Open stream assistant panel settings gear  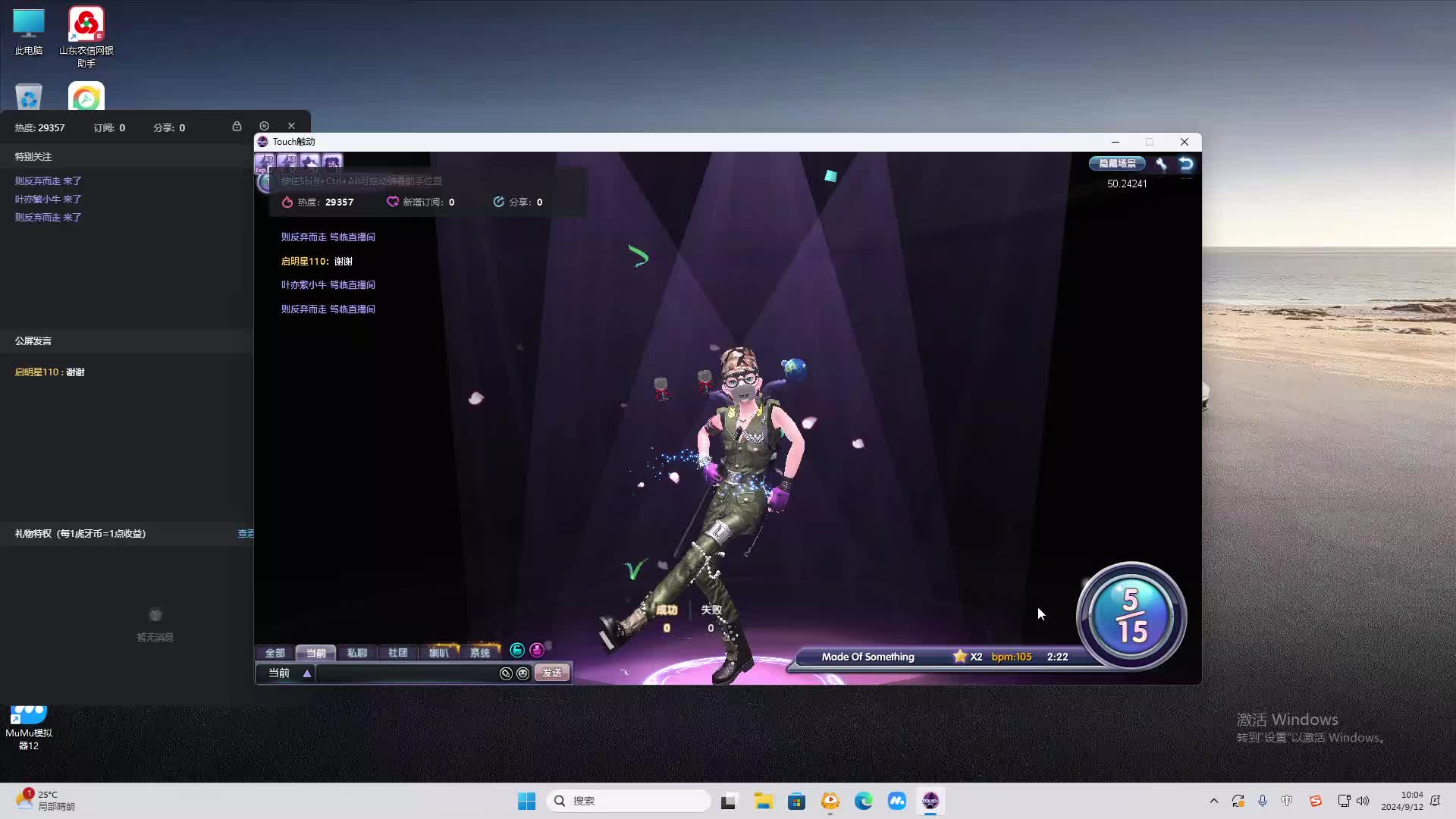click(x=264, y=126)
